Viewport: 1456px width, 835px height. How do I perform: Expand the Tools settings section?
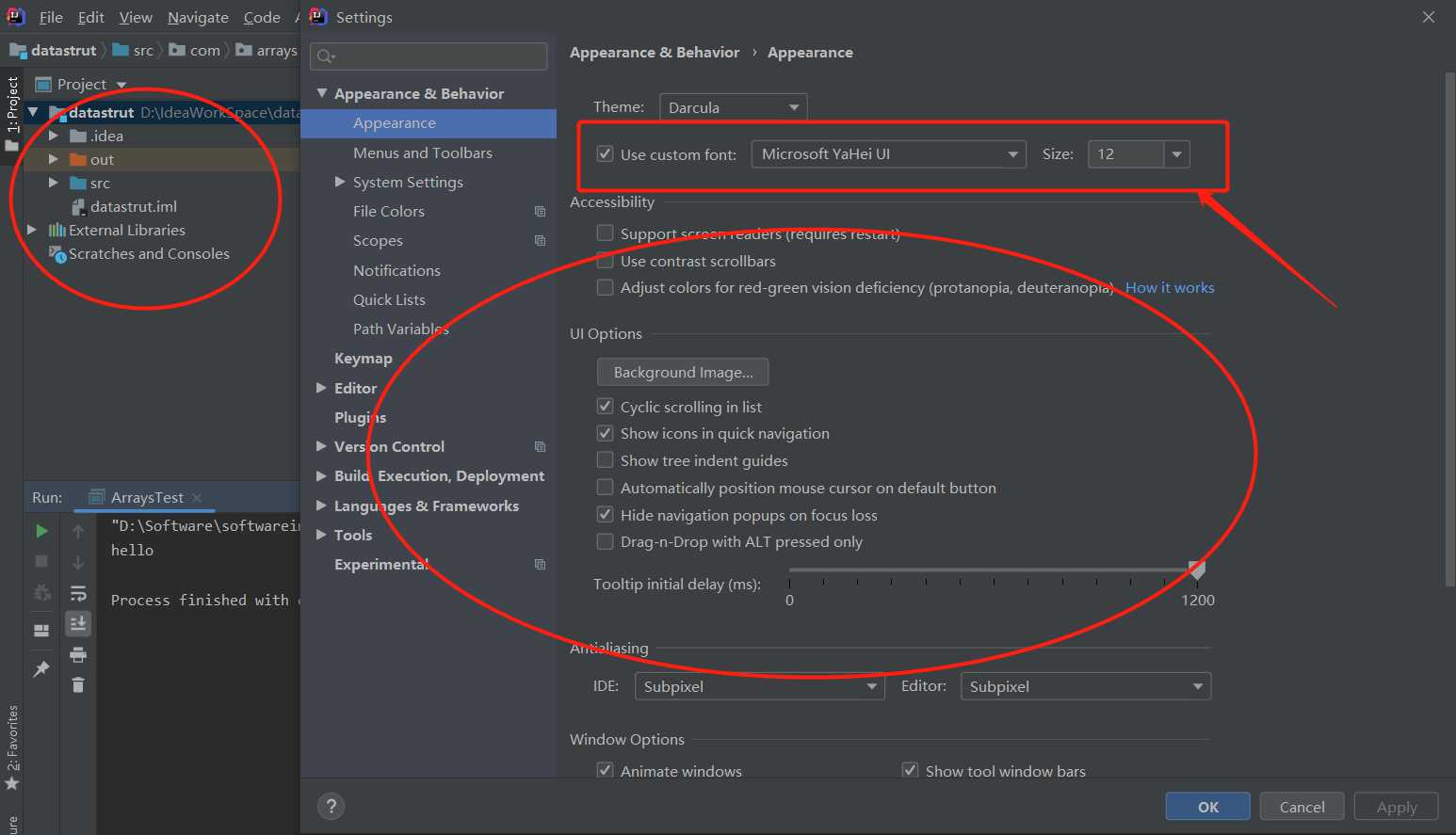[x=321, y=535]
